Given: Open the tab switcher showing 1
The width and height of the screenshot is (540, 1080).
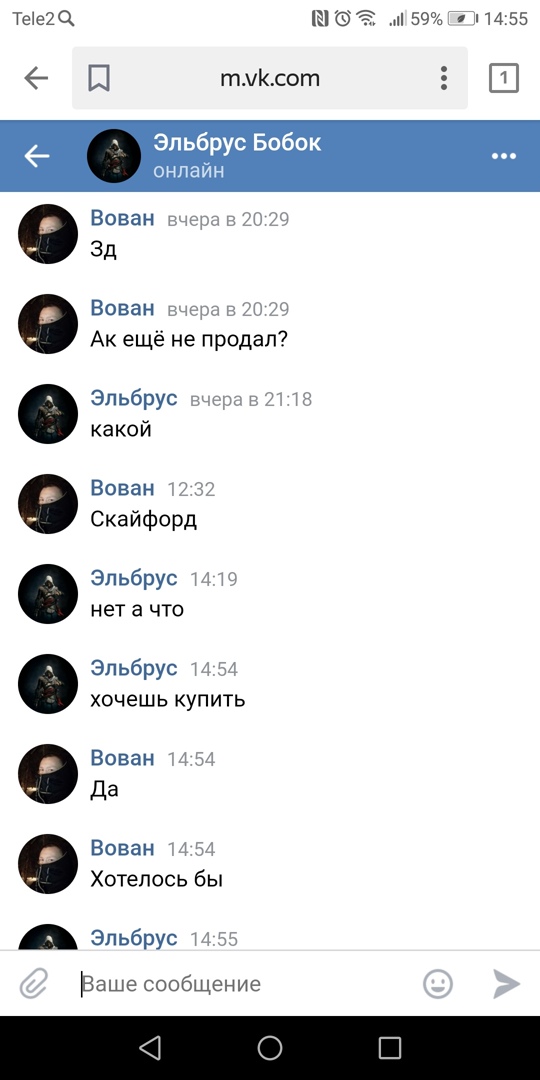Looking at the screenshot, I should click(x=503, y=78).
